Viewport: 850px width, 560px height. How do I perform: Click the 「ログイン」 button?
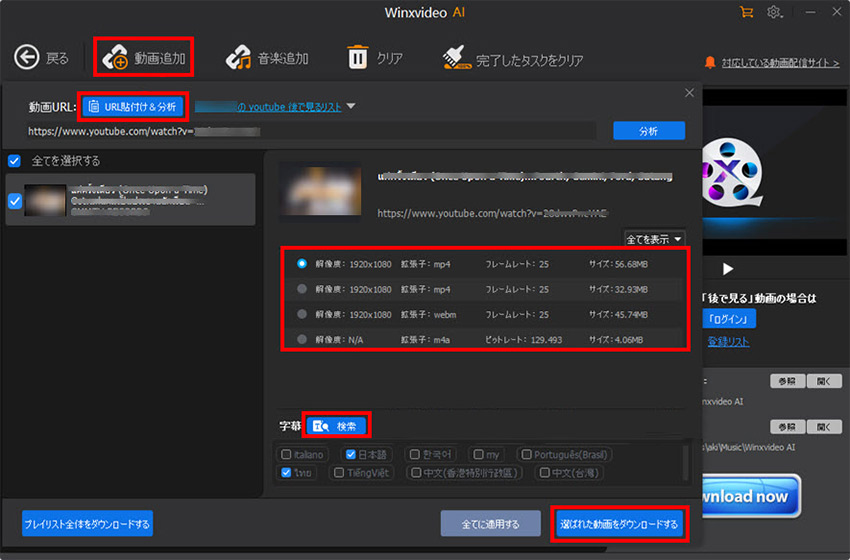[729, 319]
